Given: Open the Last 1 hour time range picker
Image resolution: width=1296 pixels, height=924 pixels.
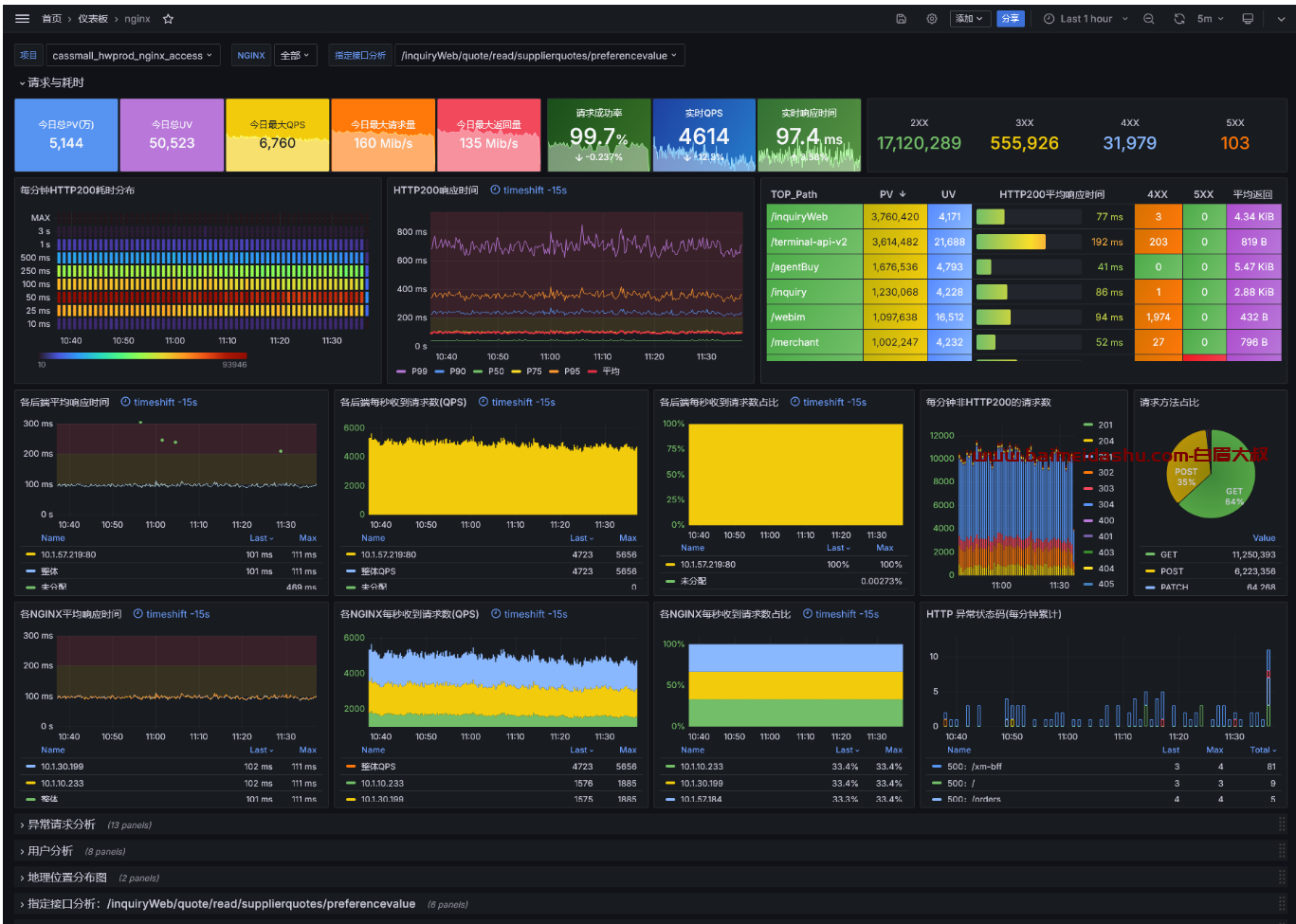Looking at the screenshot, I should coord(1086,19).
